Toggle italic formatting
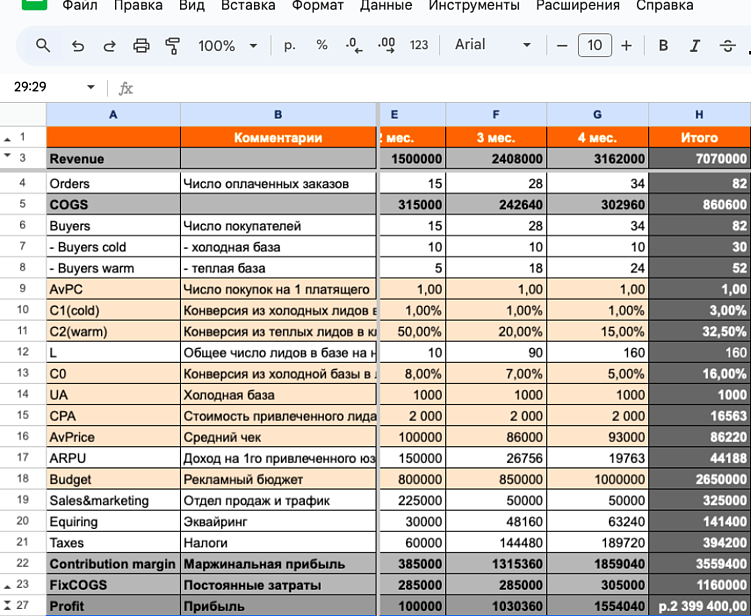The image size is (751, 616). click(695, 46)
